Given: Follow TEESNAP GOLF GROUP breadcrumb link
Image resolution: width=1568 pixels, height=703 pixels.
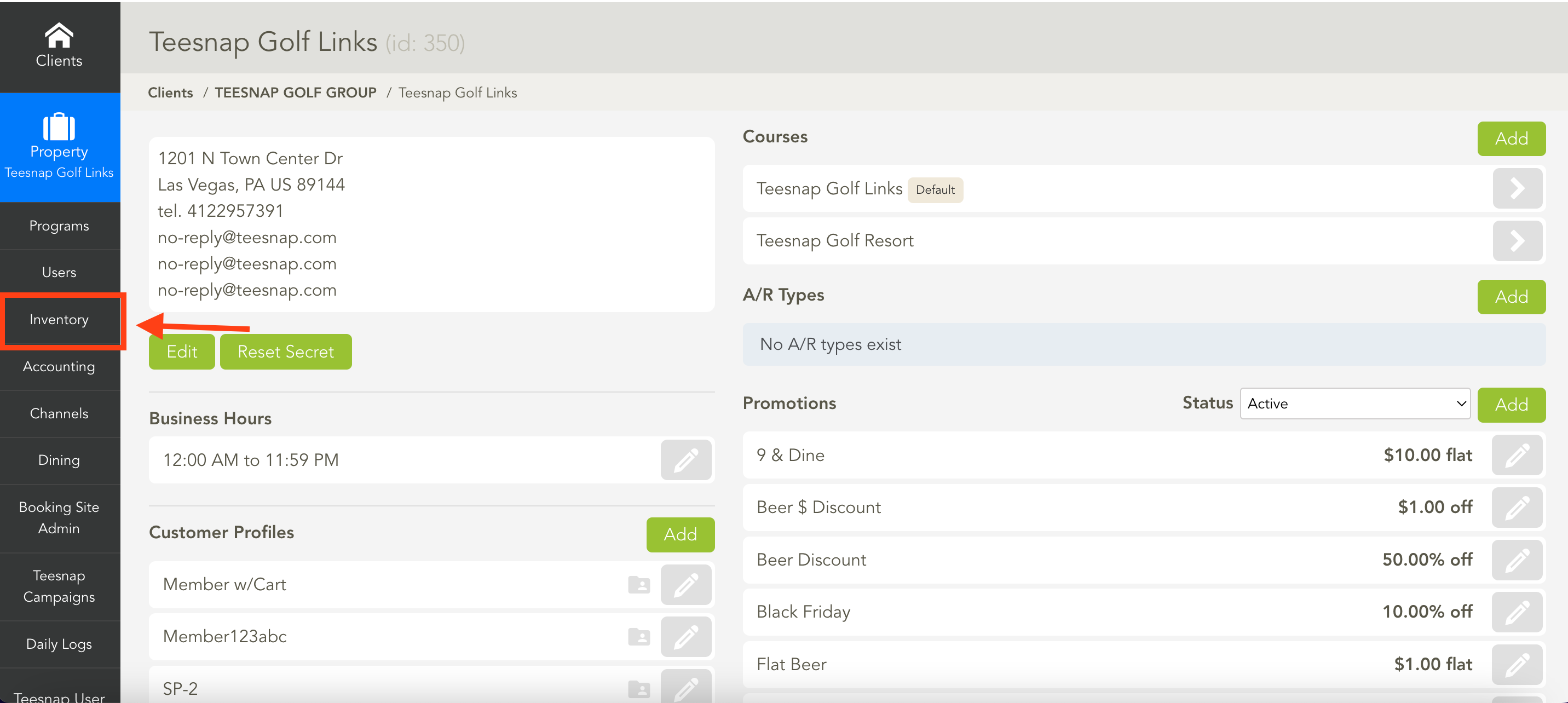Looking at the screenshot, I should click(x=295, y=93).
